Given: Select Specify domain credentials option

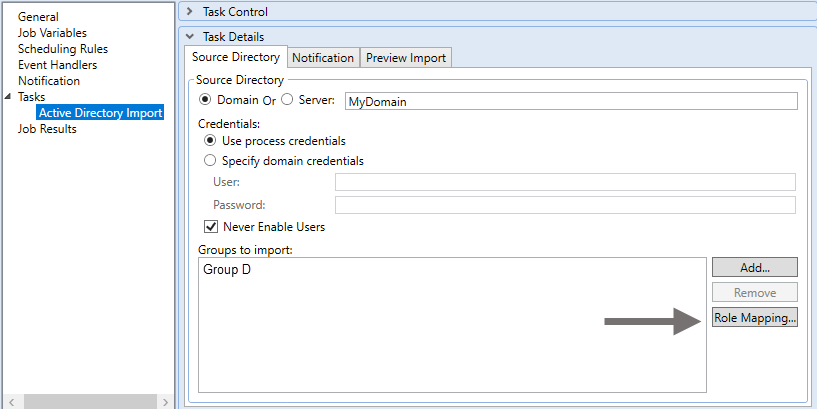Looking at the screenshot, I should (210, 161).
